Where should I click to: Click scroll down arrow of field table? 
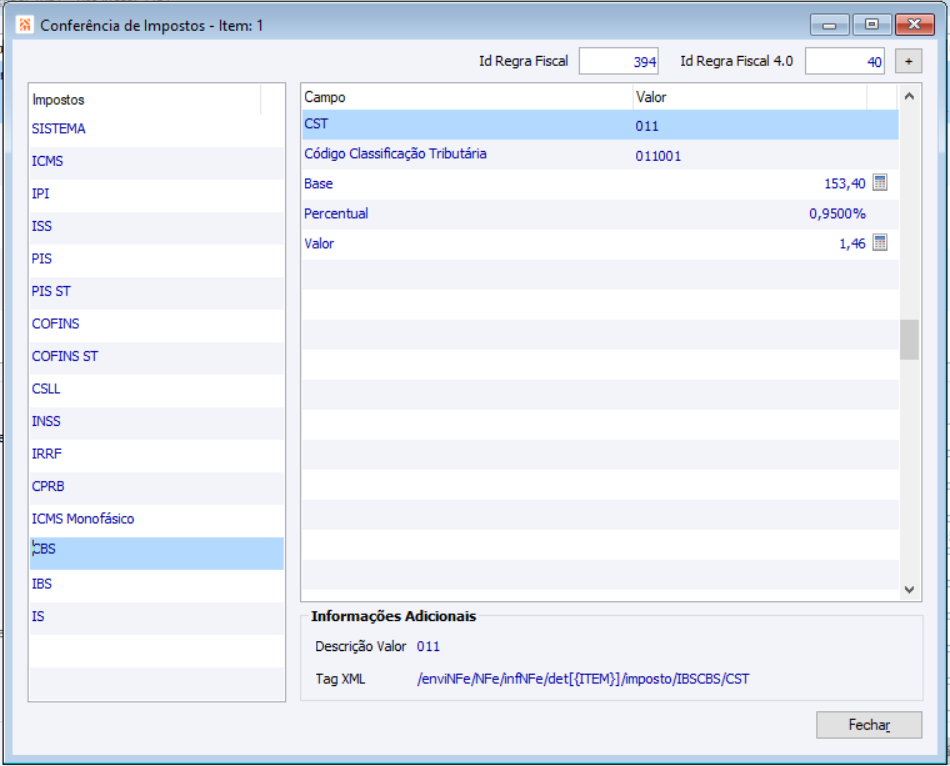coord(909,589)
